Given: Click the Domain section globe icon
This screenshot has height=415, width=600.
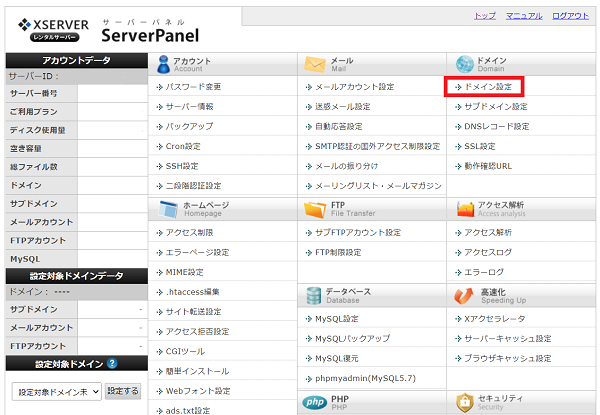Looking at the screenshot, I should pos(464,63).
